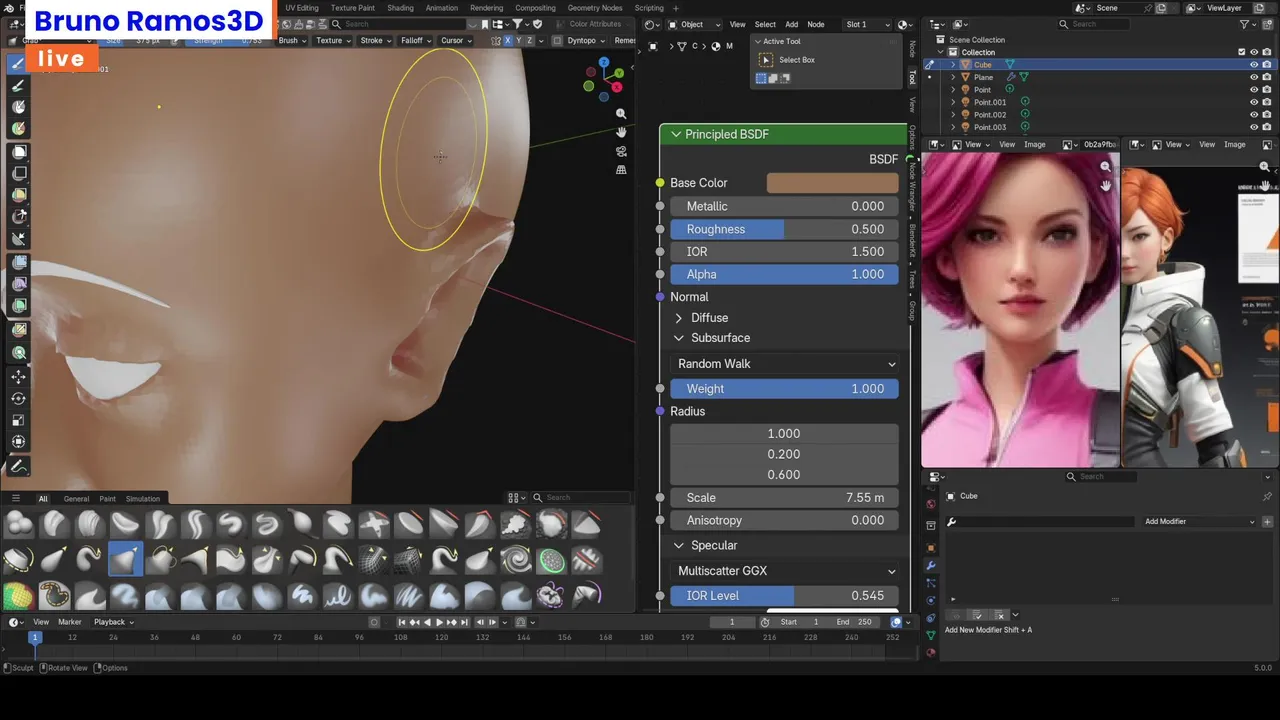Collapse the Specular section in Principled BSDF

[x=679, y=545]
